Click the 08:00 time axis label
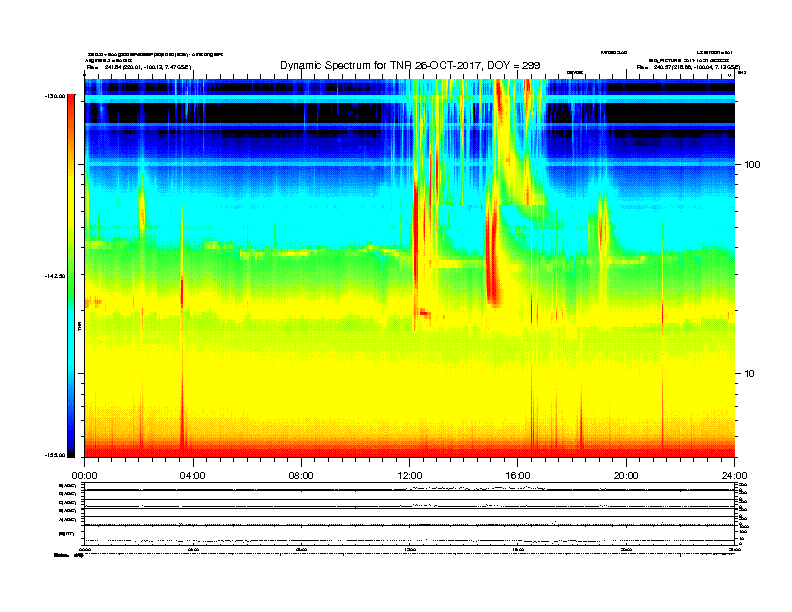Viewport: 792px width, 612px height. (x=301, y=476)
